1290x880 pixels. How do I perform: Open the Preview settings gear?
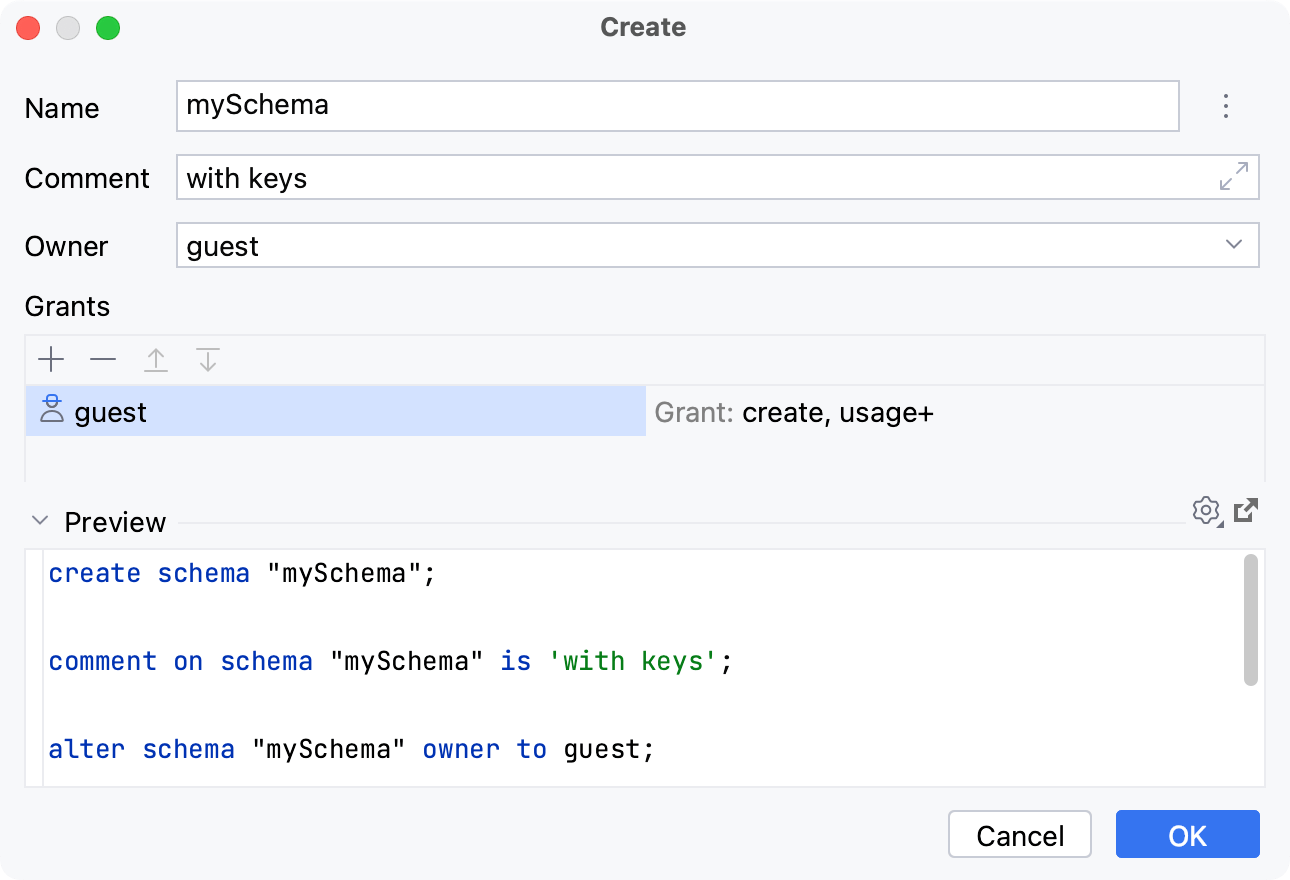pyautogui.click(x=1206, y=511)
